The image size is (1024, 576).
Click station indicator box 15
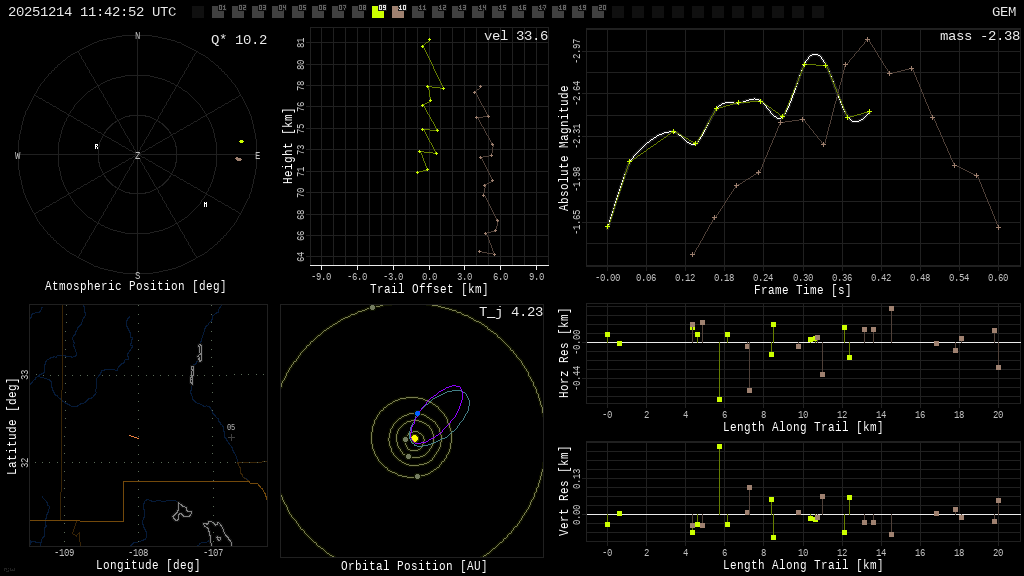pos(498,12)
